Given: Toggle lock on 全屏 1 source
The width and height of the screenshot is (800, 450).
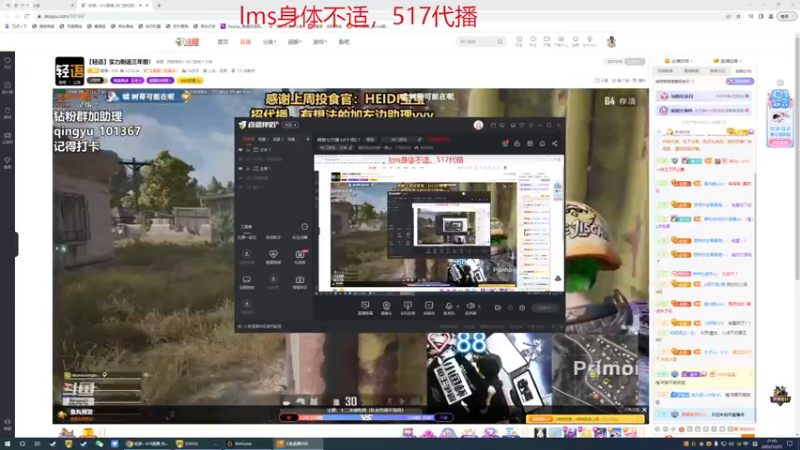Looking at the screenshot, I should [x=248, y=168].
